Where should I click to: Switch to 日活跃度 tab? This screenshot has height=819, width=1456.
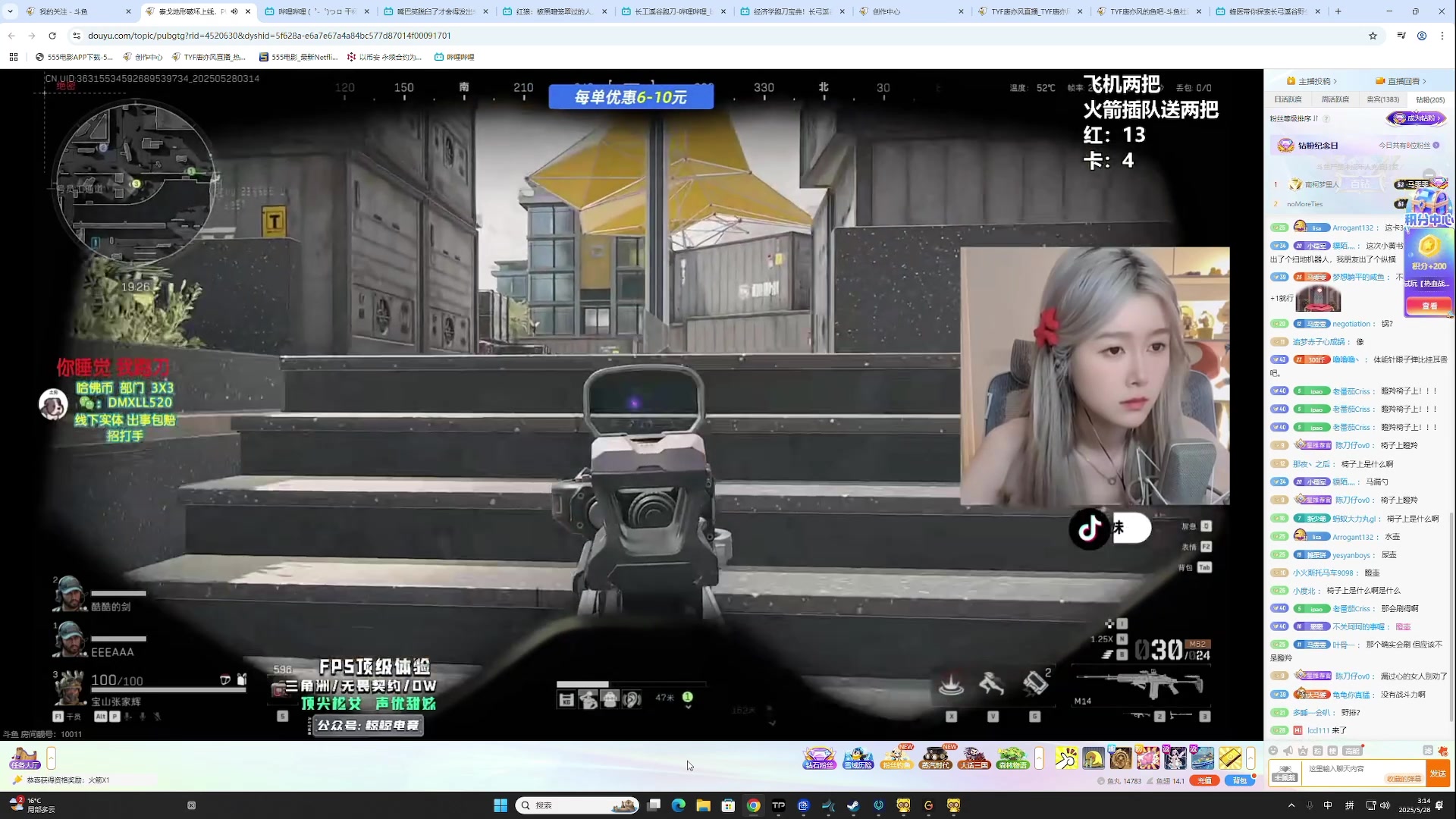point(1288,99)
